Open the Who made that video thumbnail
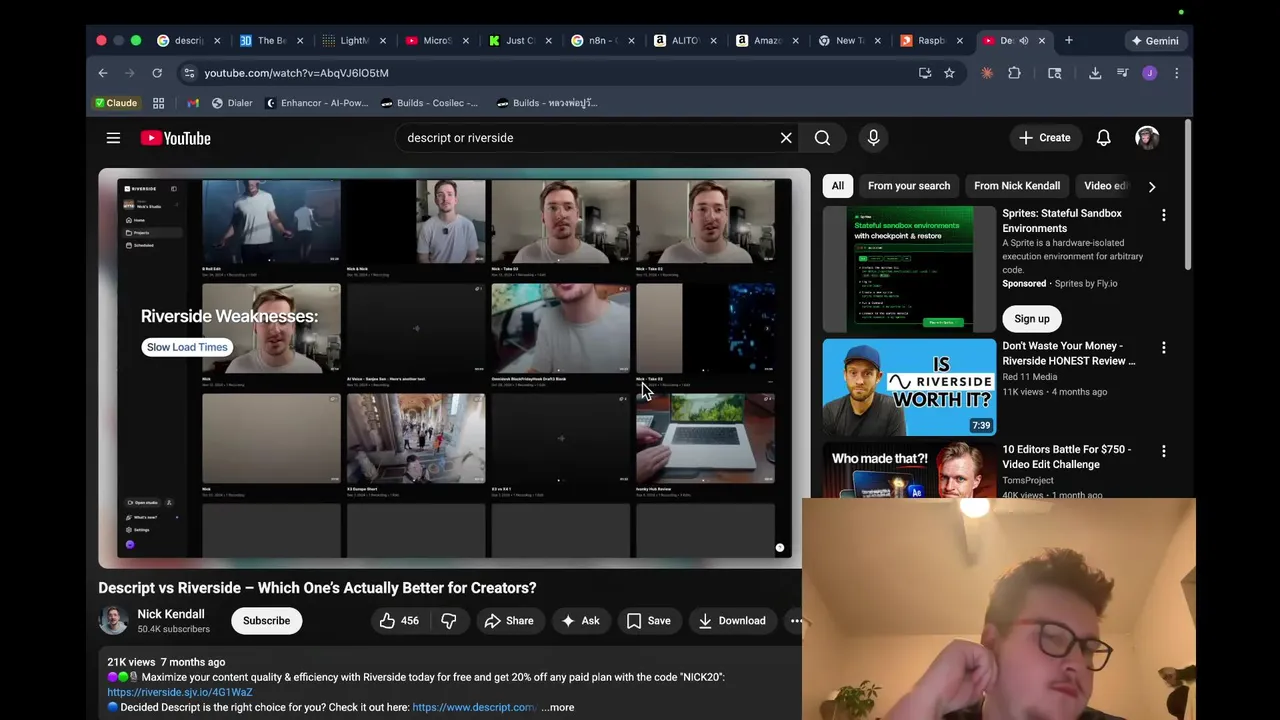This screenshot has height=720, width=1280. point(909,470)
